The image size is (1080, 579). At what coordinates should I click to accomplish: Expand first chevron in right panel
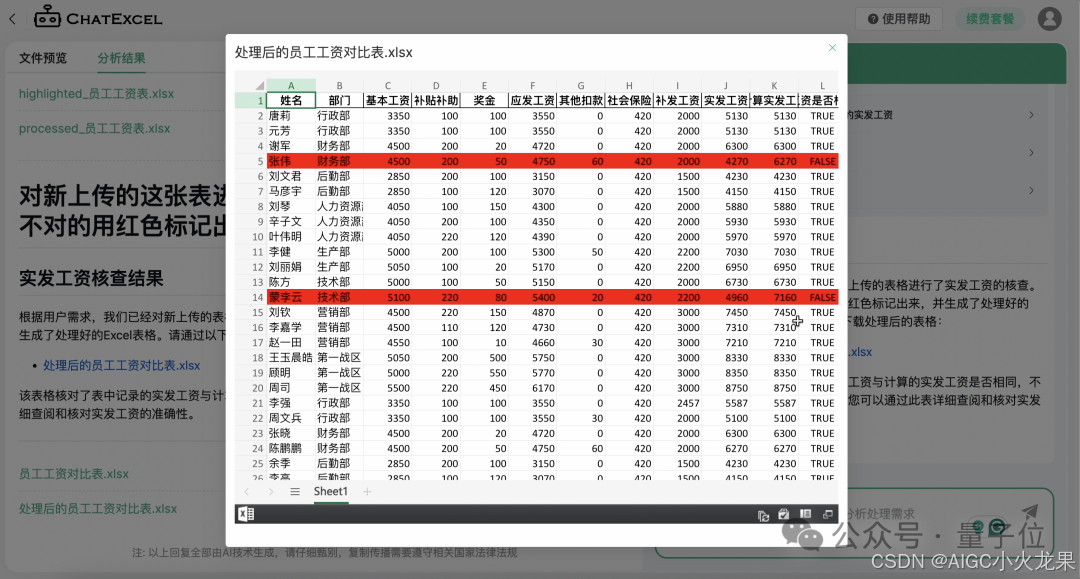pos(1031,115)
